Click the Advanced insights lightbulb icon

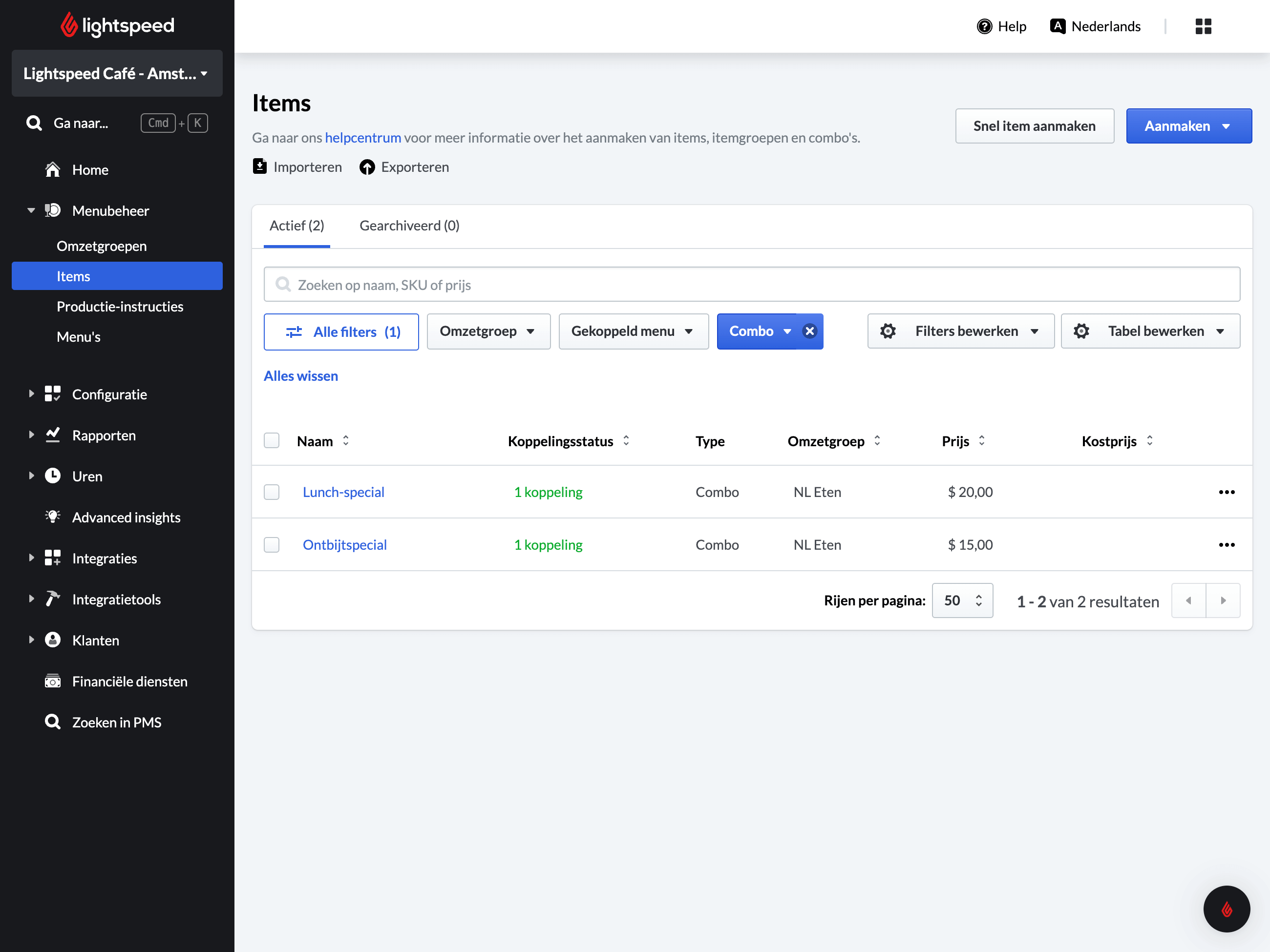coord(53,517)
